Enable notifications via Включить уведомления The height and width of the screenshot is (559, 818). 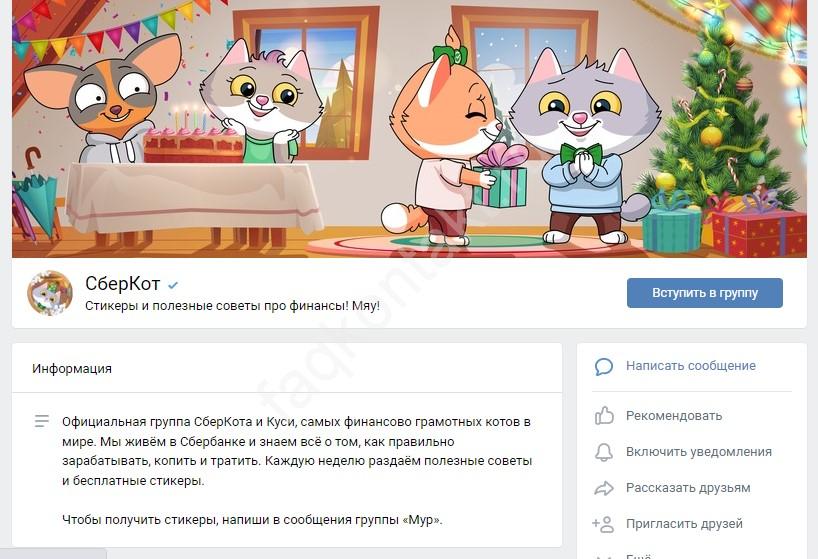coord(699,452)
